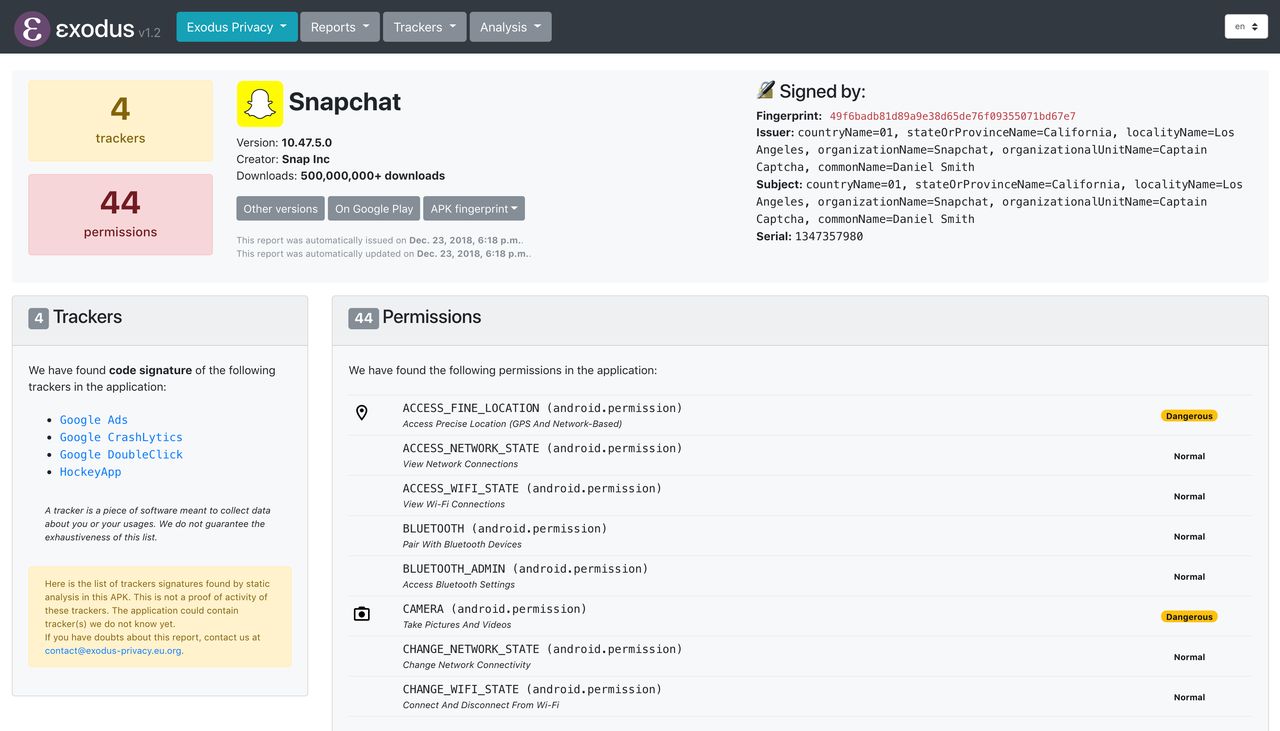Screen dimensions: 1280x731
Task: Click the Snapchat app icon
Action: coord(259,101)
